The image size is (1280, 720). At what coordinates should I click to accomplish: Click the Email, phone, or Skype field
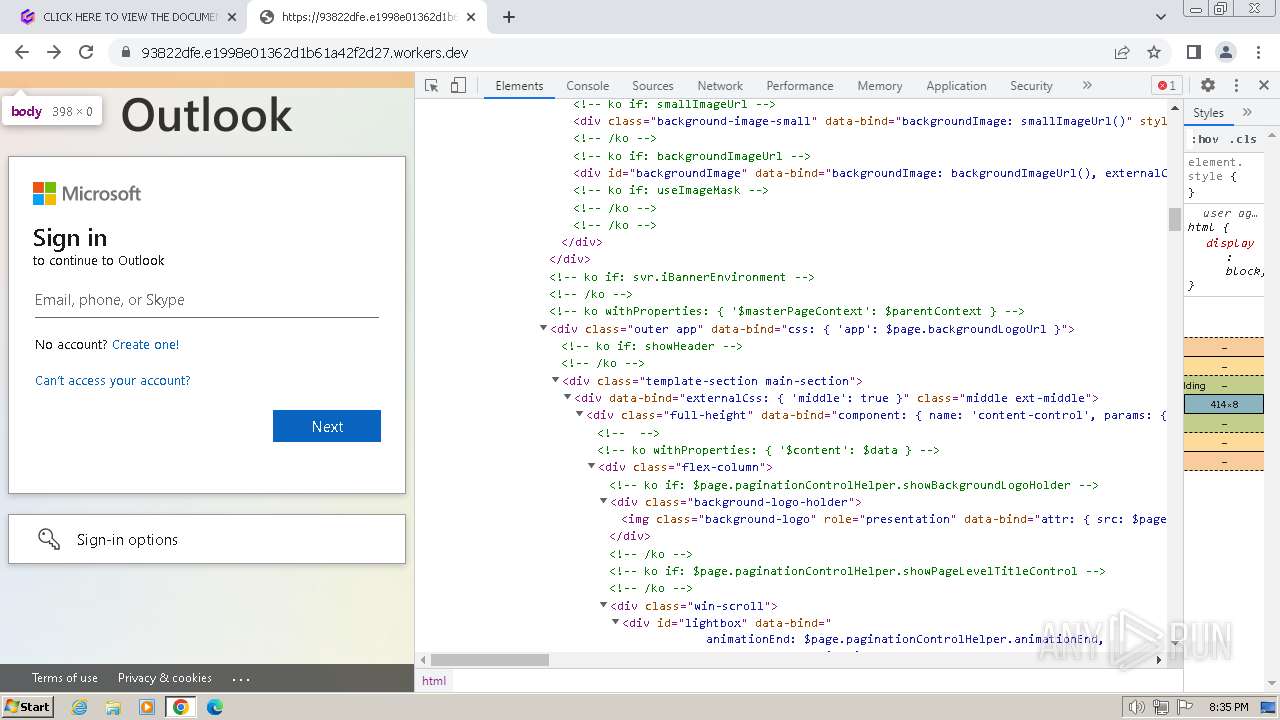click(207, 300)
